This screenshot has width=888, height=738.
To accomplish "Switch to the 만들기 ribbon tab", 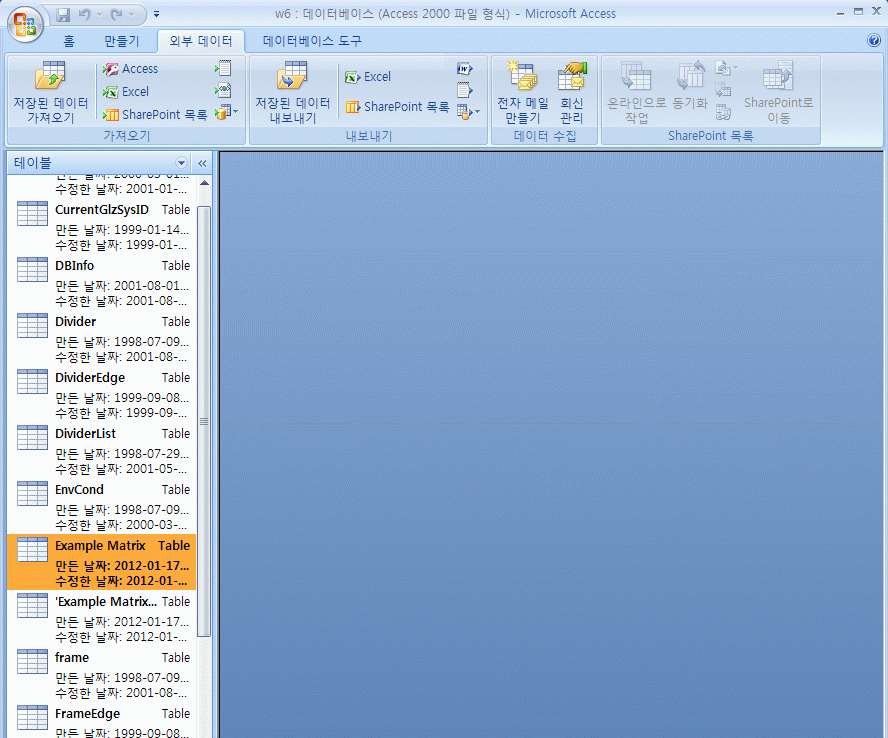I will pos(122,41).
